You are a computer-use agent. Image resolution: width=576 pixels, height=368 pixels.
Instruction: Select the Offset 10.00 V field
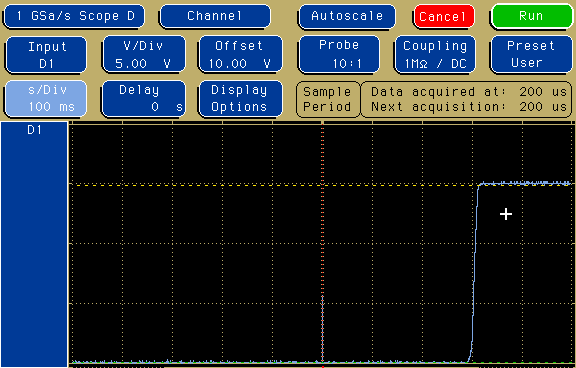pos(240,55)
